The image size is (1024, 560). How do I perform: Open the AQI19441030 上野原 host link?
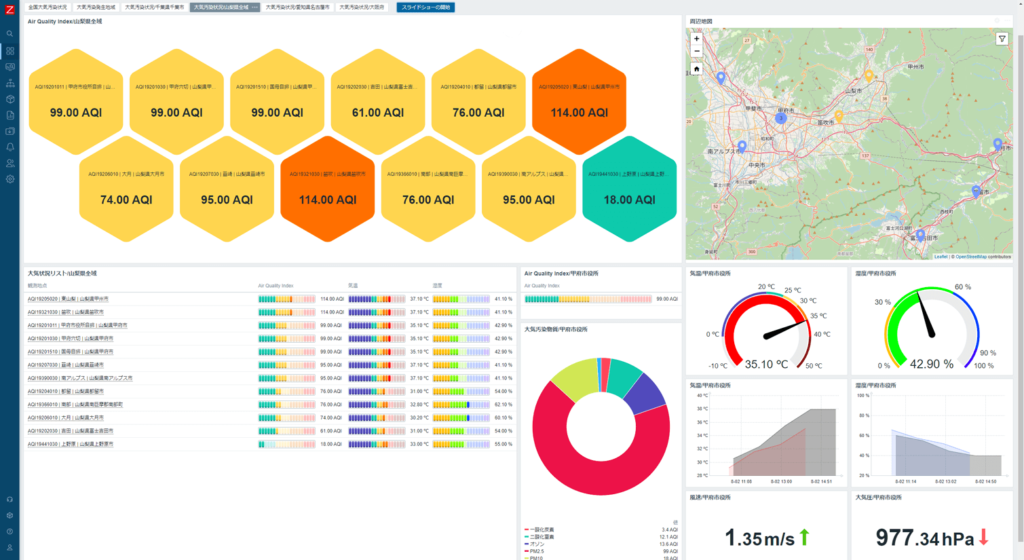tap(70, 444)
